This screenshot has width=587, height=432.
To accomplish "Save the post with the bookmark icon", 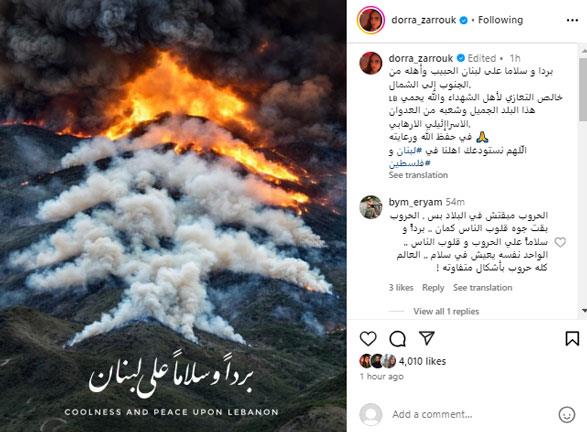I will [x=572, y=339].
